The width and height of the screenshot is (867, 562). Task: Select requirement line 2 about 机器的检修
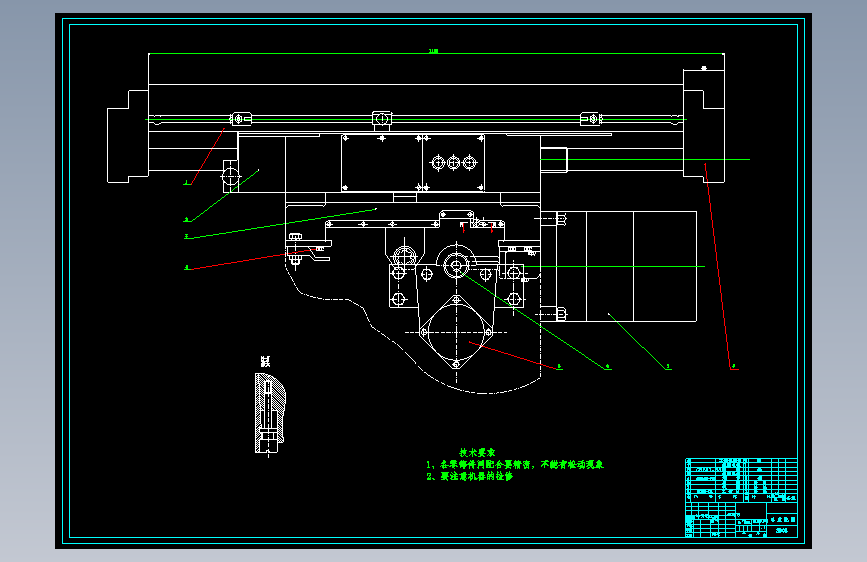pyautogui.click(x=470, y=476)
